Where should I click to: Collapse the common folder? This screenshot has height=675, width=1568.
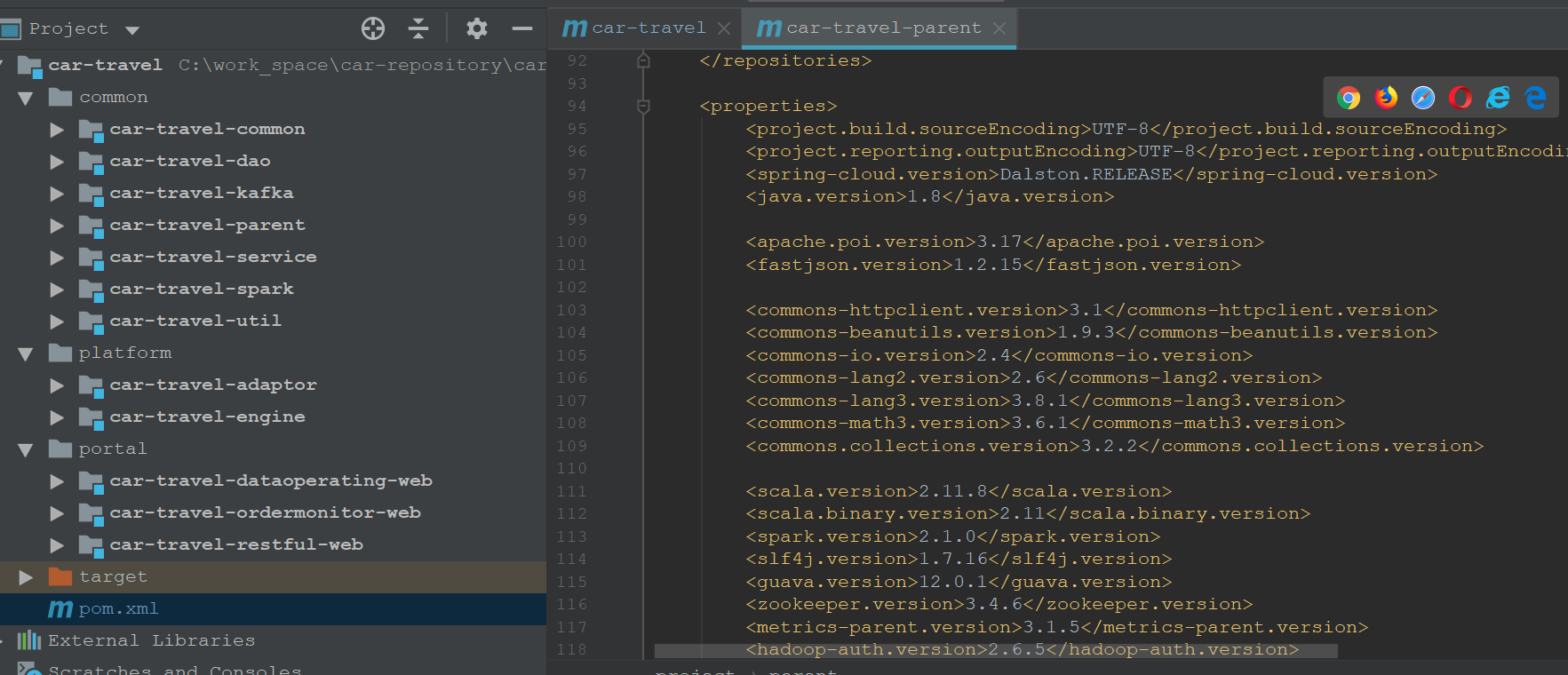click(x=26, y=98)
